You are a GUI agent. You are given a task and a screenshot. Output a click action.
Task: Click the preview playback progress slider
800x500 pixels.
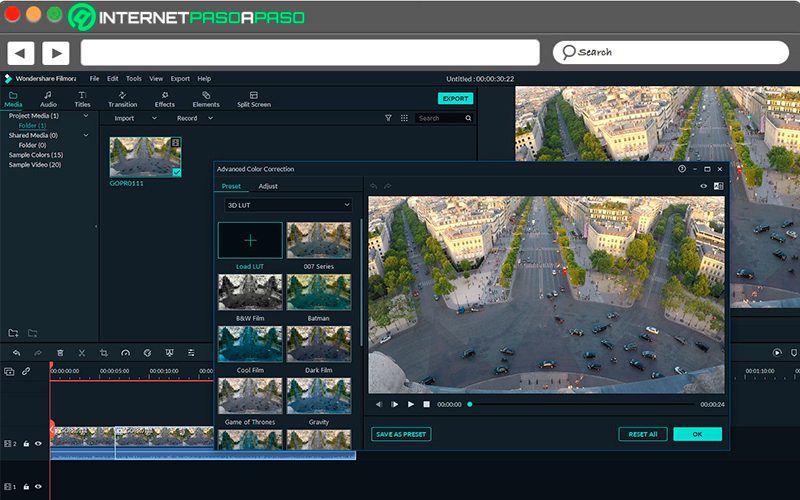pyautogui.click(x=582, y=405)
